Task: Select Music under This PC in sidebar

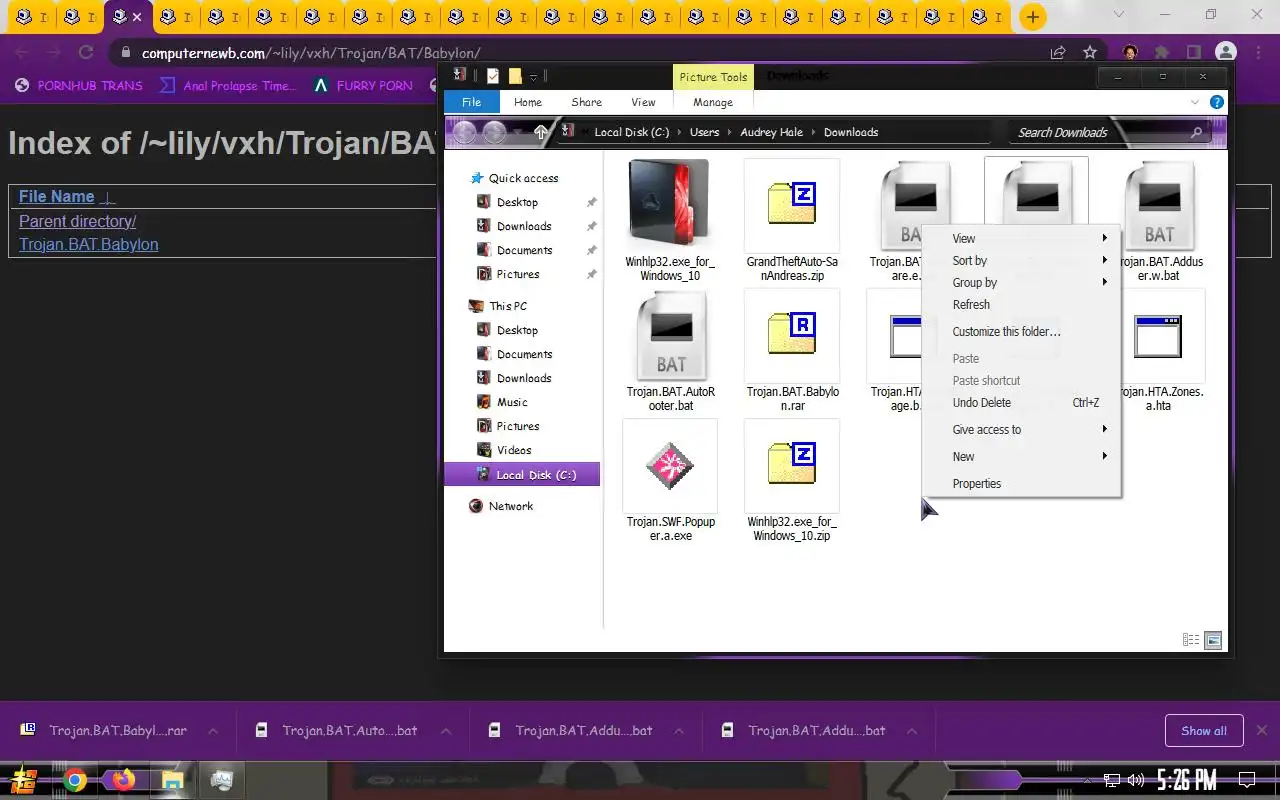Action: [x=512, y=402]
